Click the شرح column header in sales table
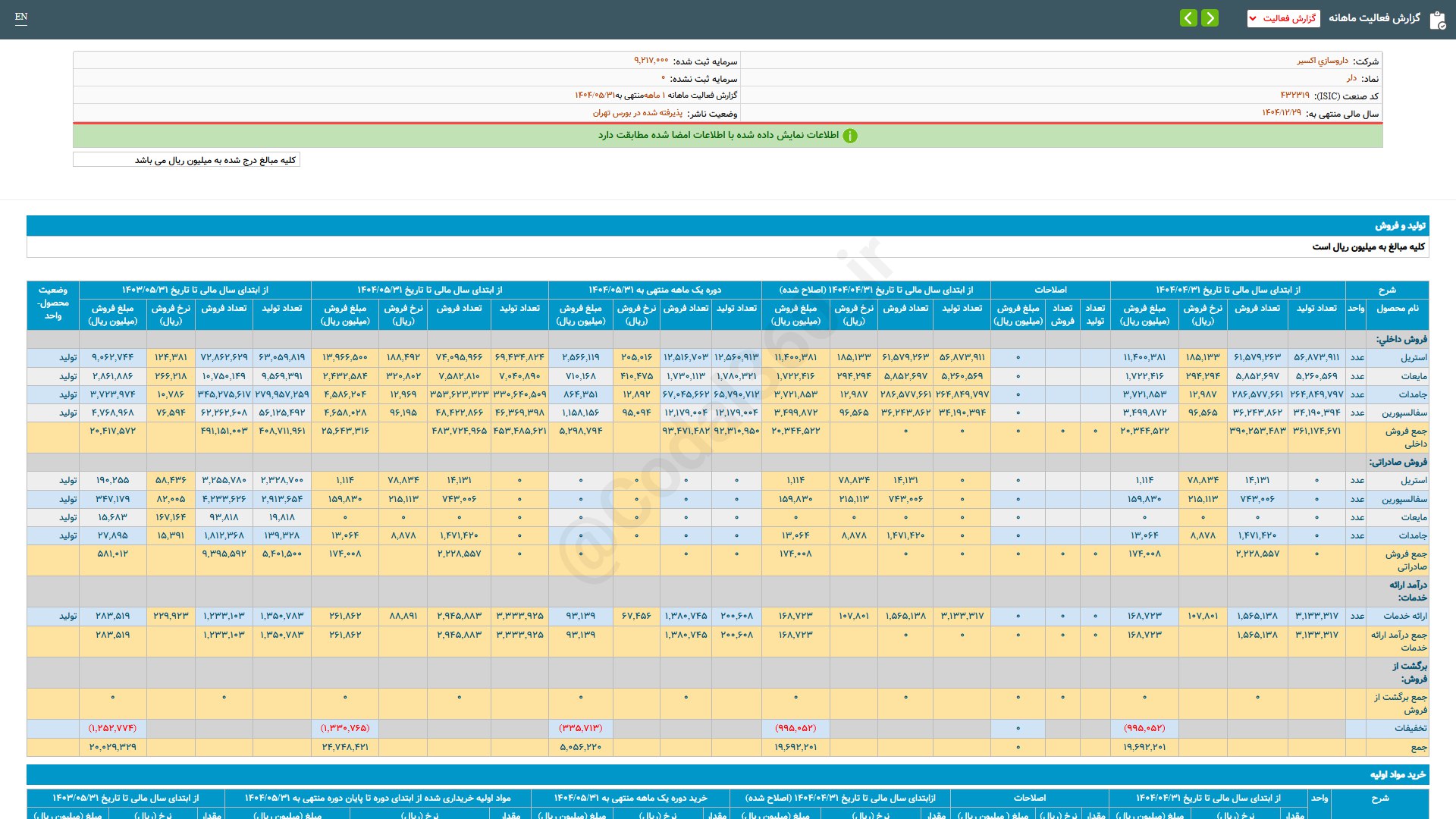This screenshot has height=819, width=1456. pos(1386,290)
